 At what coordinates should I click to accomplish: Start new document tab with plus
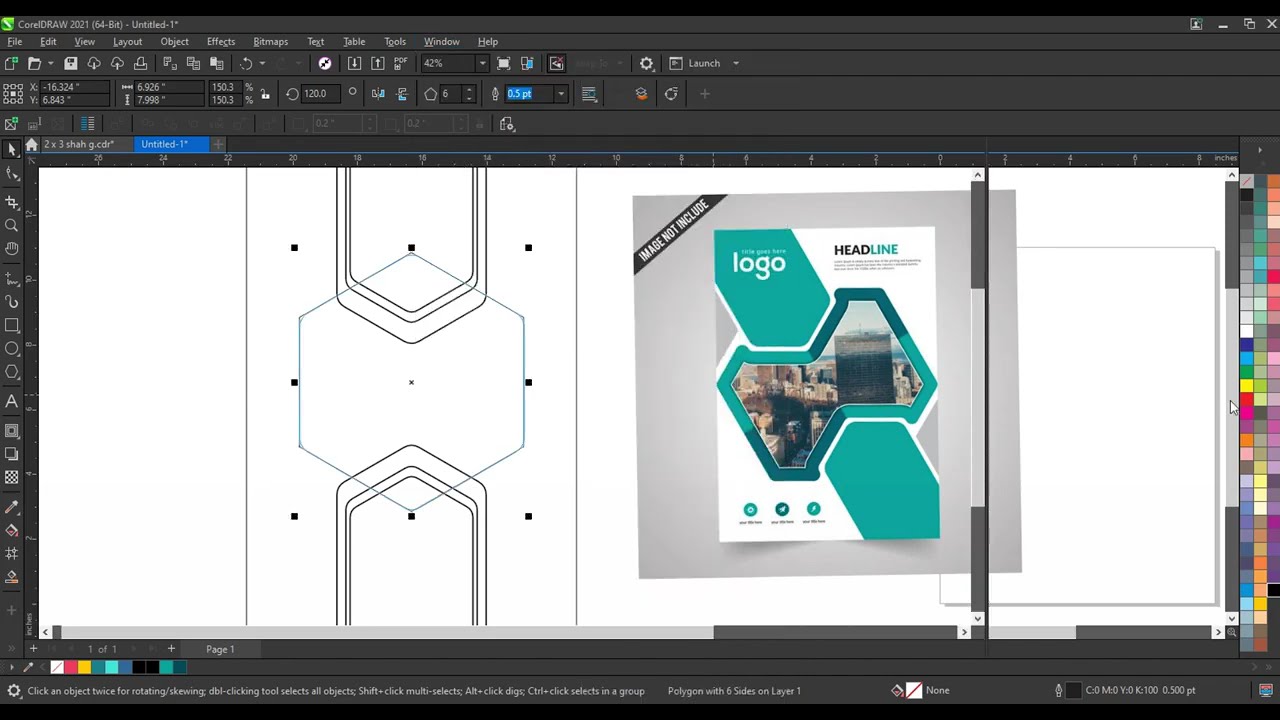coord(218,144)
